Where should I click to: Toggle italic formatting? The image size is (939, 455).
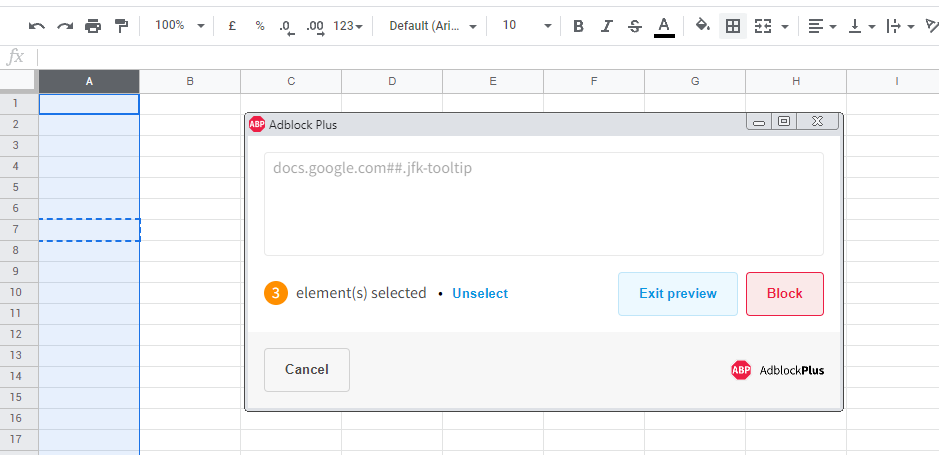click(x=606, y=26)
